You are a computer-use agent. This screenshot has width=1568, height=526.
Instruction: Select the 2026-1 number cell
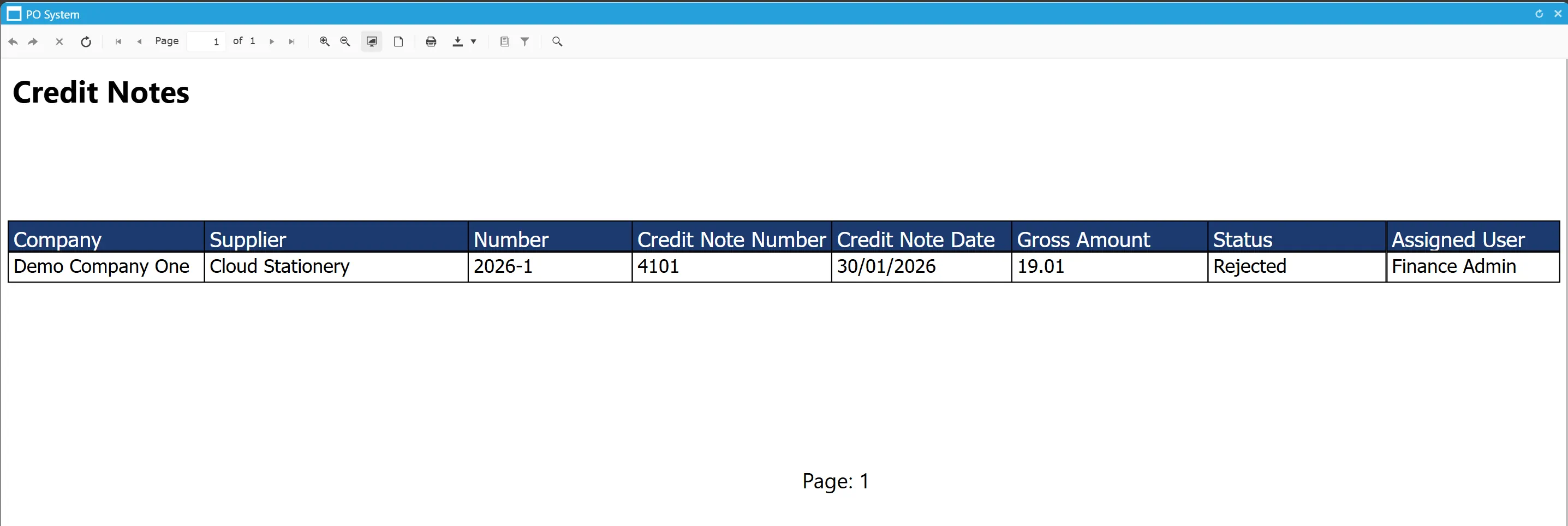point(550,267)
